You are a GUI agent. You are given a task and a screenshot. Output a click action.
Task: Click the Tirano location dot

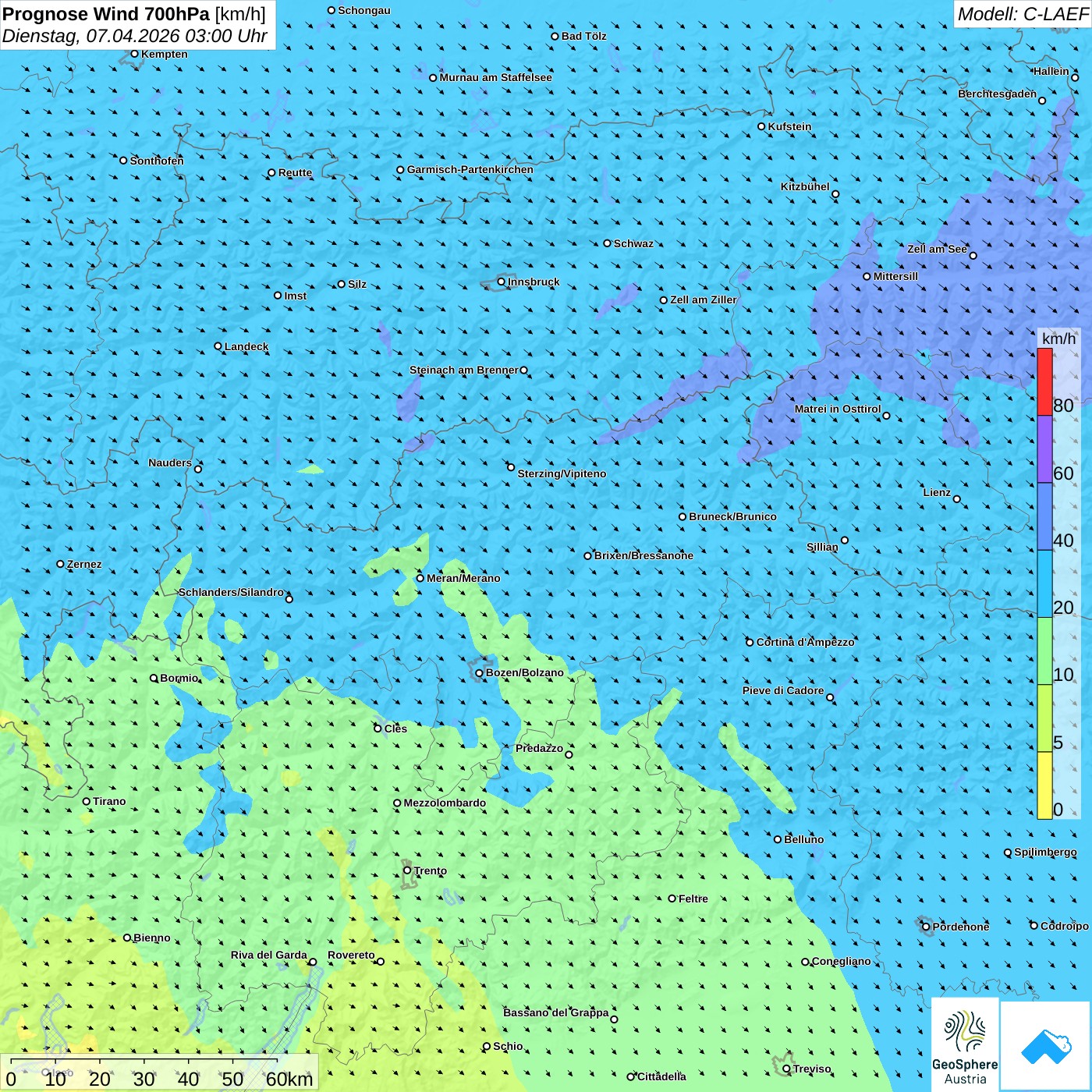point(87,801)
